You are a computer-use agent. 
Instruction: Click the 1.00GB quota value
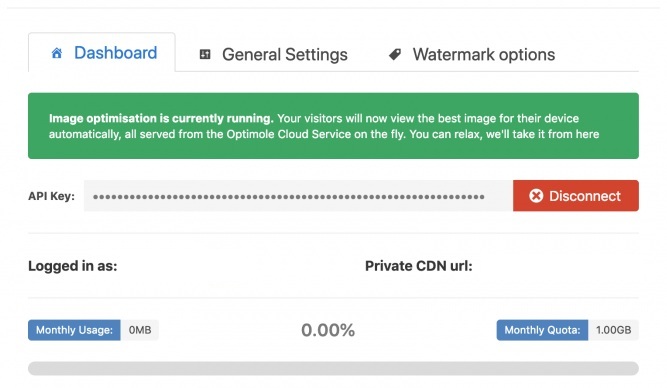[613, 330]
